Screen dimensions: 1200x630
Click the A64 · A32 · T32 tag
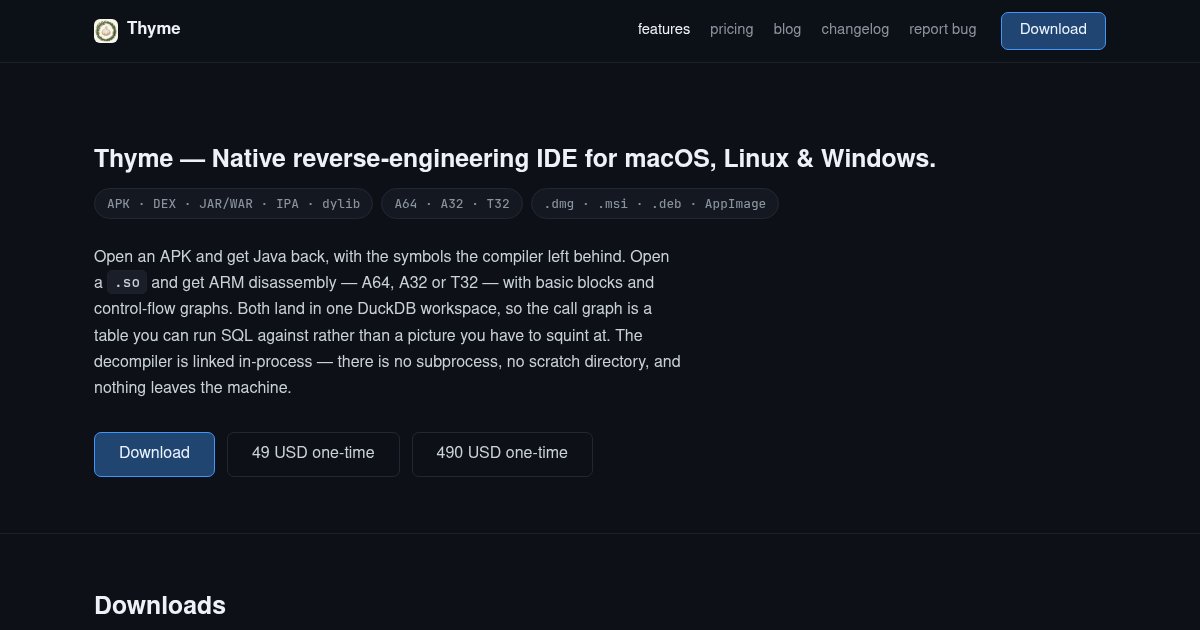(452, 204)
